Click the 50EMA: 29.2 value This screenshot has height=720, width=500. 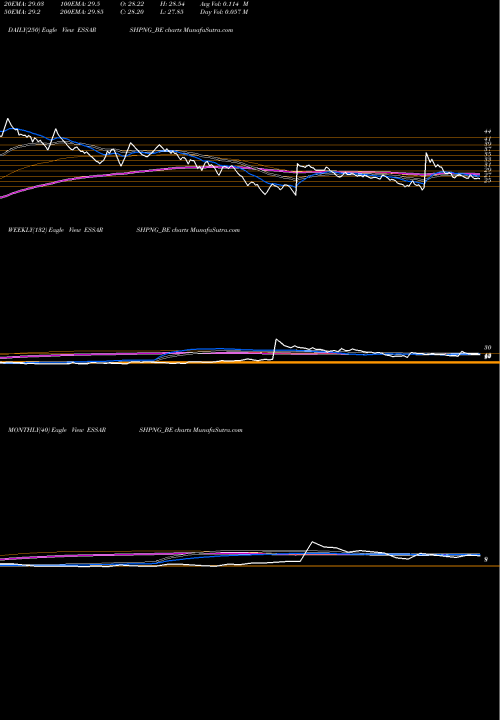click(x=21, y=12)
